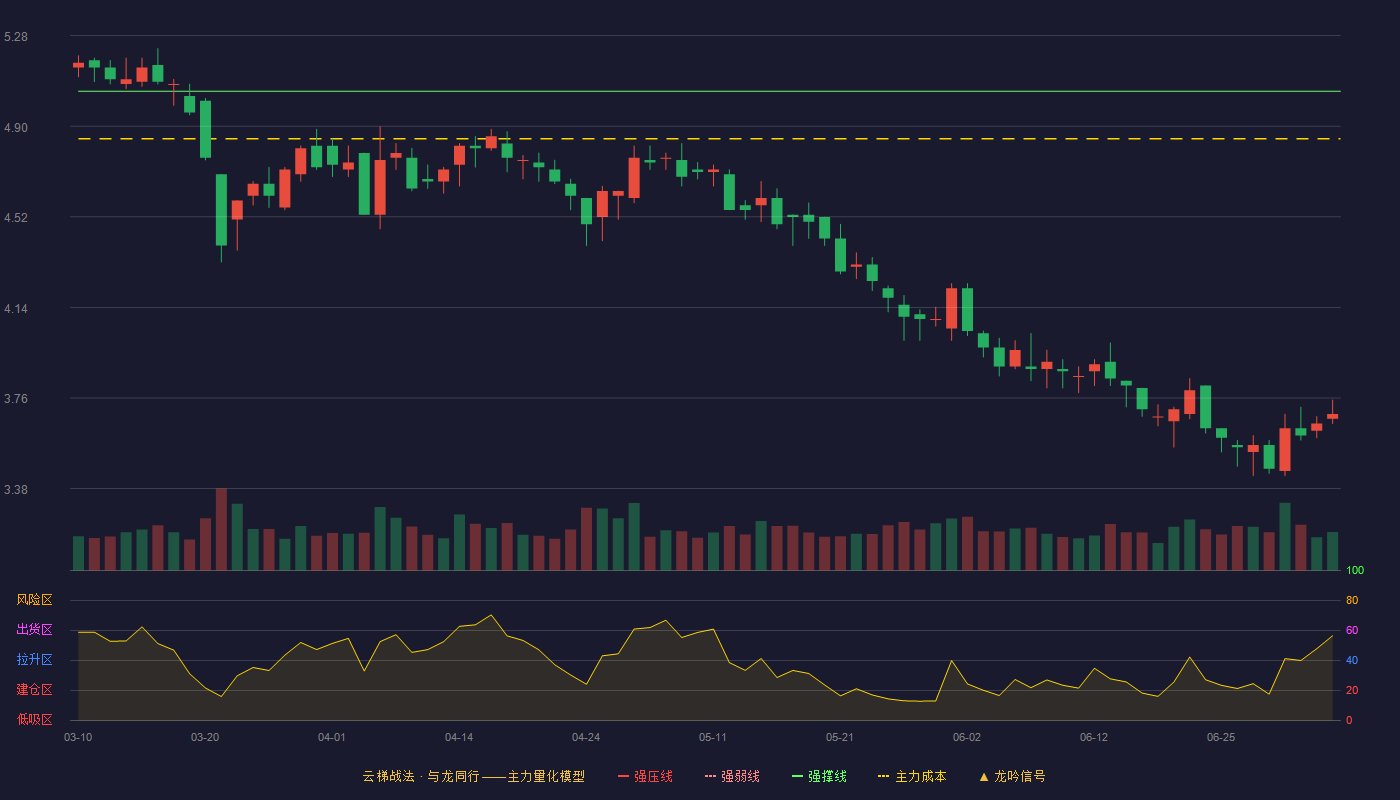Toggle the green 强撑线 legend entry
1400x800 pixels.
pos(819,776)
